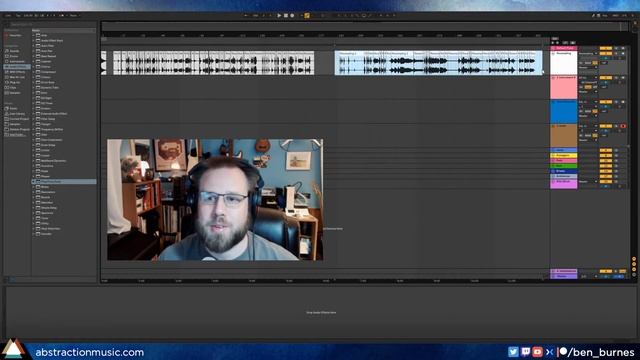
Task: Click the blue track volume field
Action: (x=606, y=107)
